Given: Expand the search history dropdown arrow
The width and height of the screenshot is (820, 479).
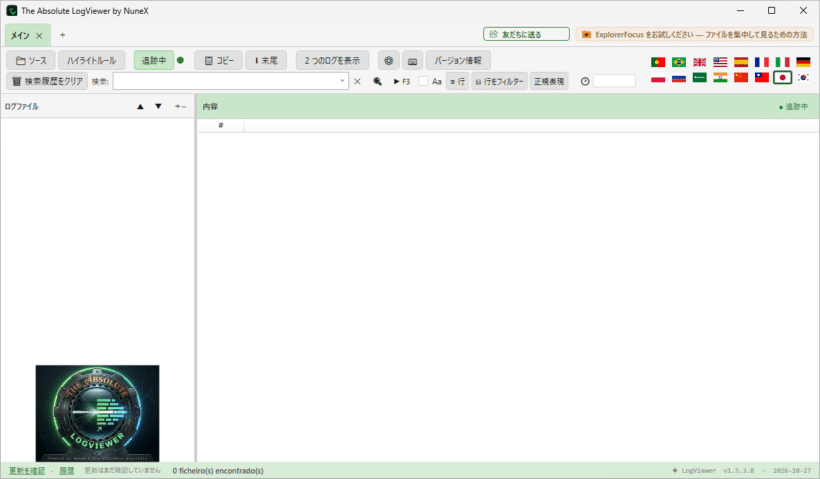Looking at the screenshot, I should pos(343,81).
